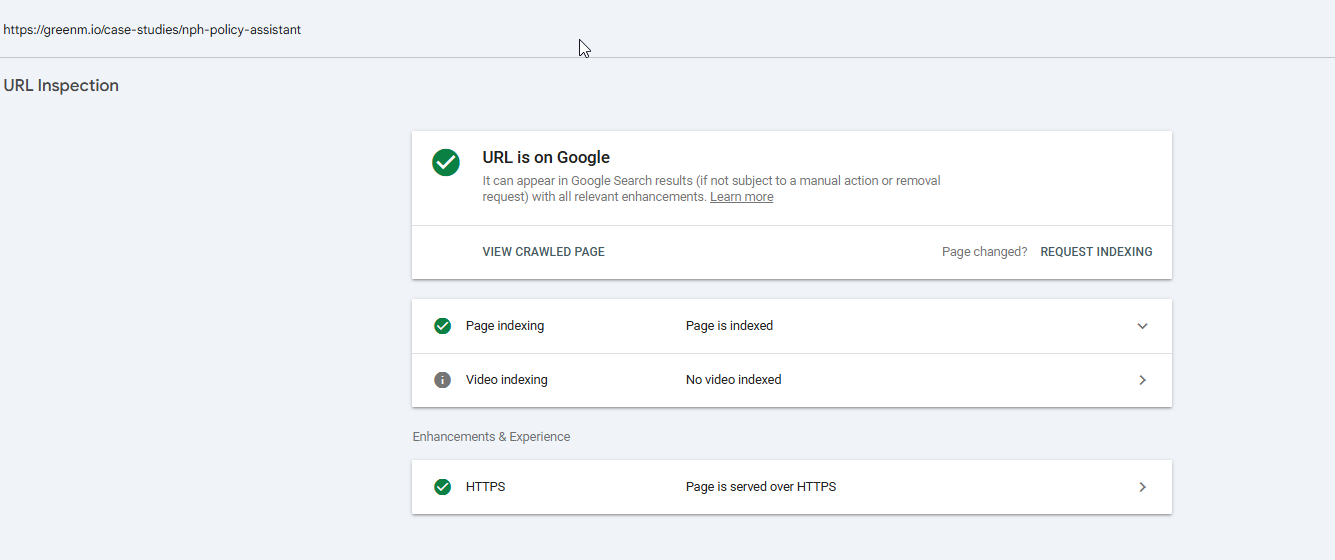Screen dimensions: 1335x560
Task: Select the HTTPS row label
Action: click(485, 487)
